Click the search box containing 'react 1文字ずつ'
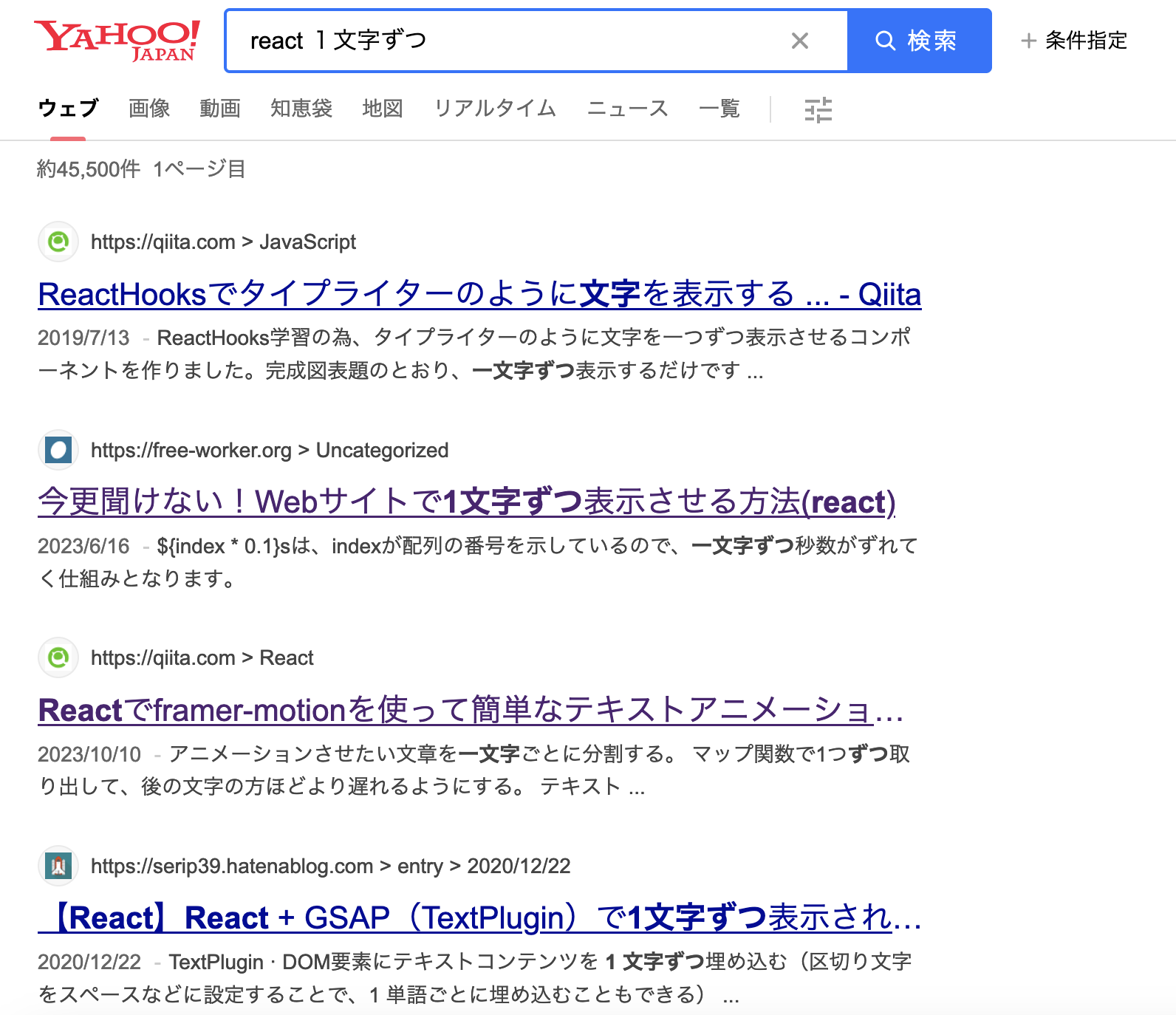The width and height of the screenshot is (1176, 1015). (537, 41)
